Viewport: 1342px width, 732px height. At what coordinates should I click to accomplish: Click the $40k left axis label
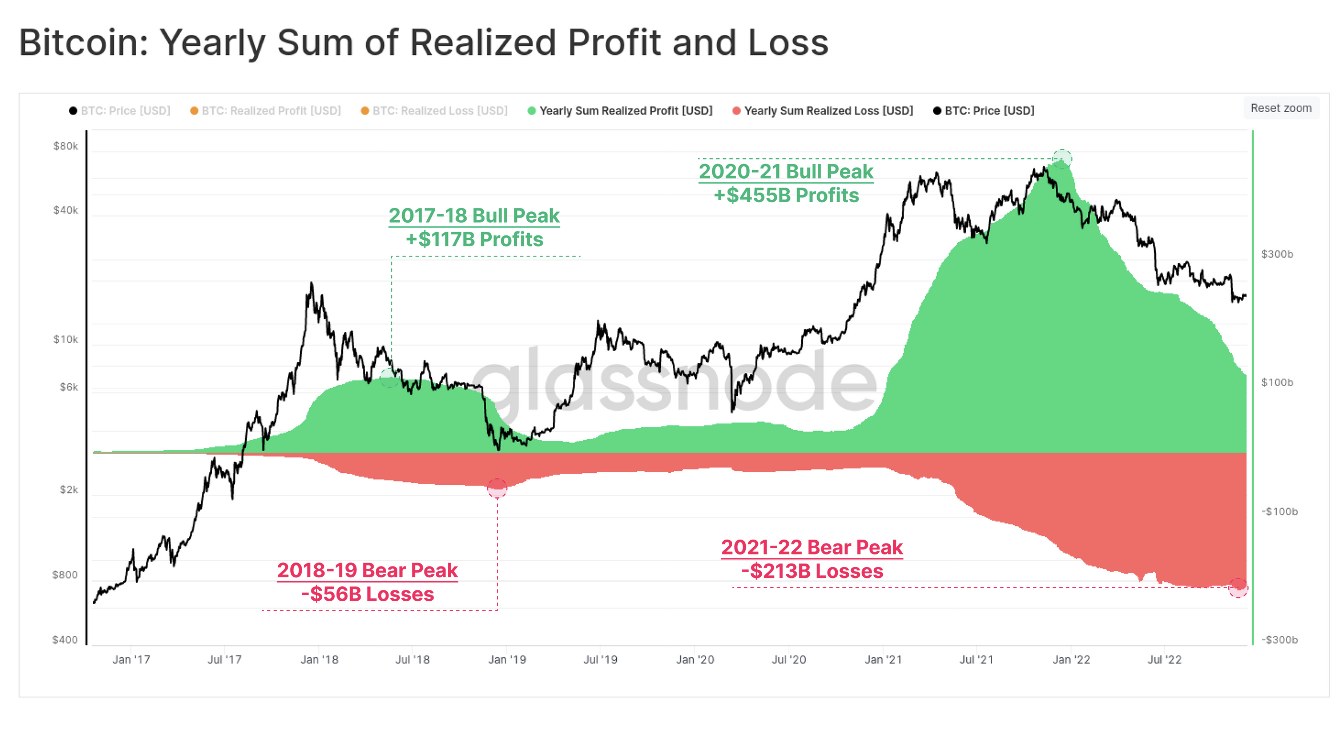point(65,211)
